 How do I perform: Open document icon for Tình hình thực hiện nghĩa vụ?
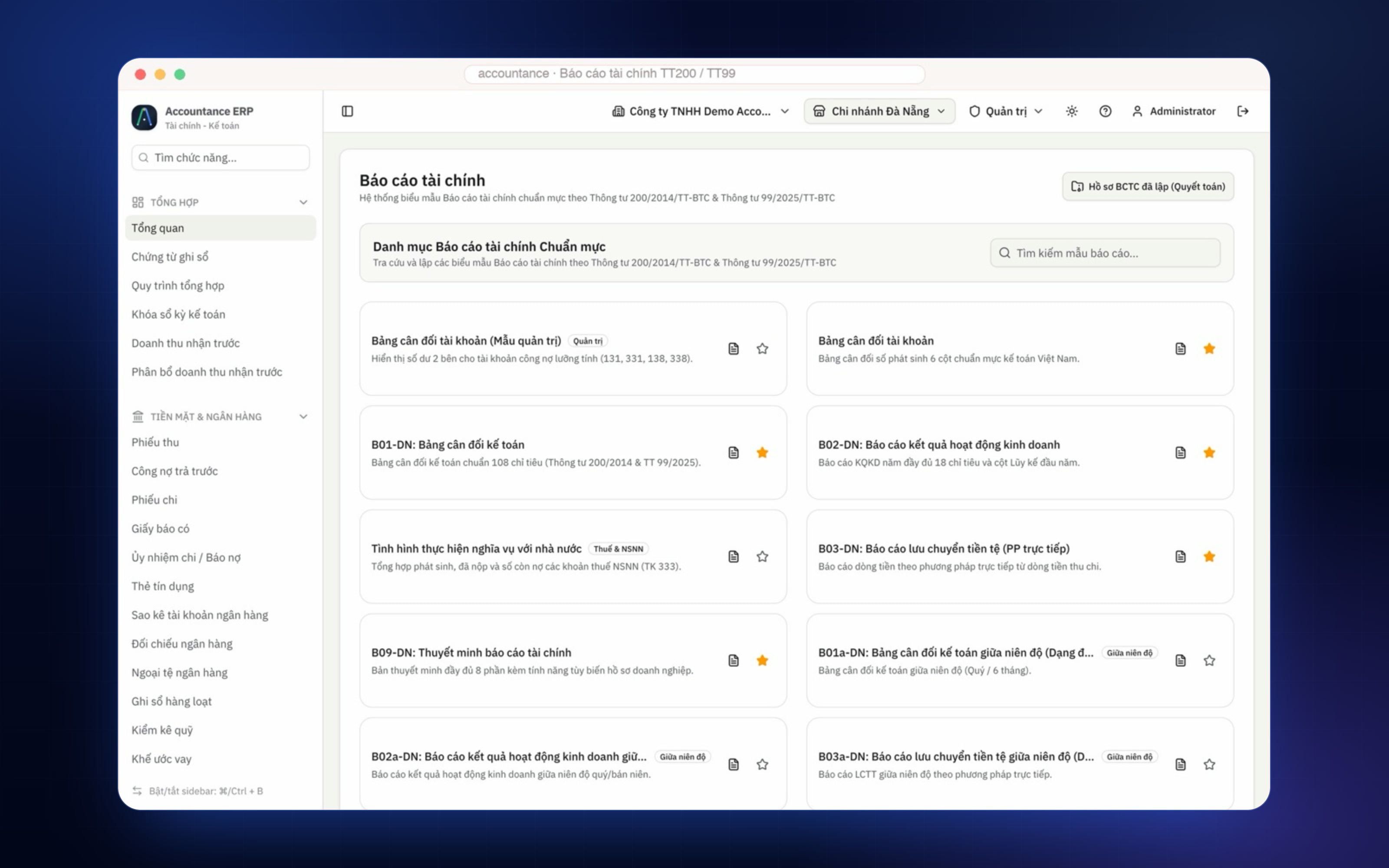tap(734, 556)
